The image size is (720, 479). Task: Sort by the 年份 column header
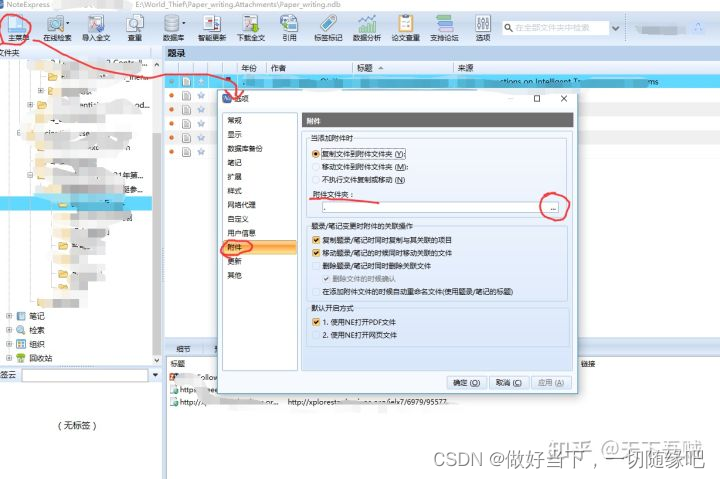coord(251,68)
